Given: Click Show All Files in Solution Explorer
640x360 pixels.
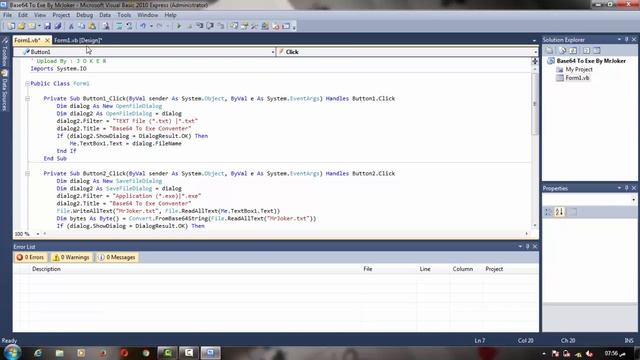Looking at the screenshot, I should (x=562, y=50).
